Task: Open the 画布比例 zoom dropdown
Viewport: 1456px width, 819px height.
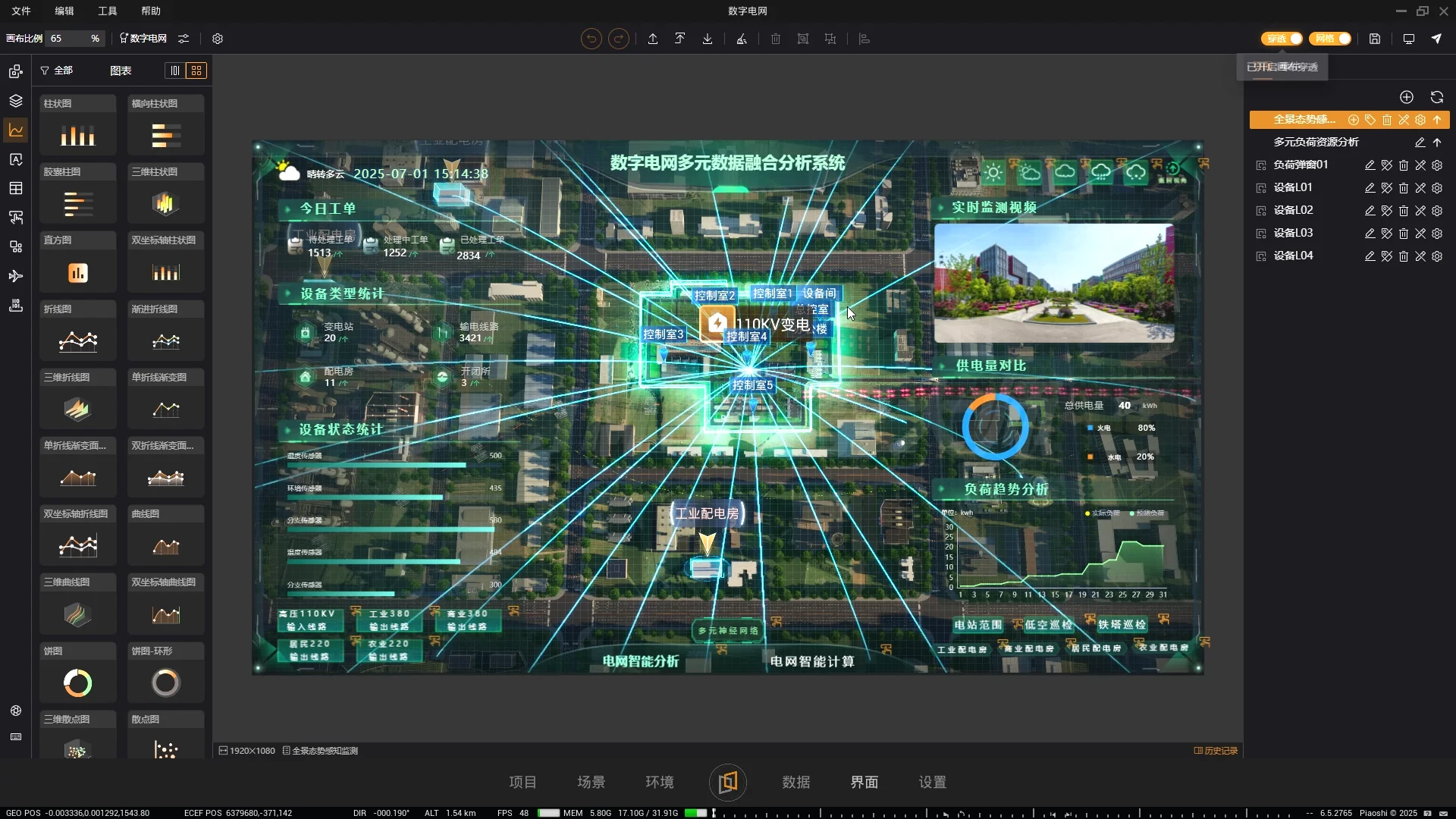Action: pyautogui.click(x=74, y=39)
